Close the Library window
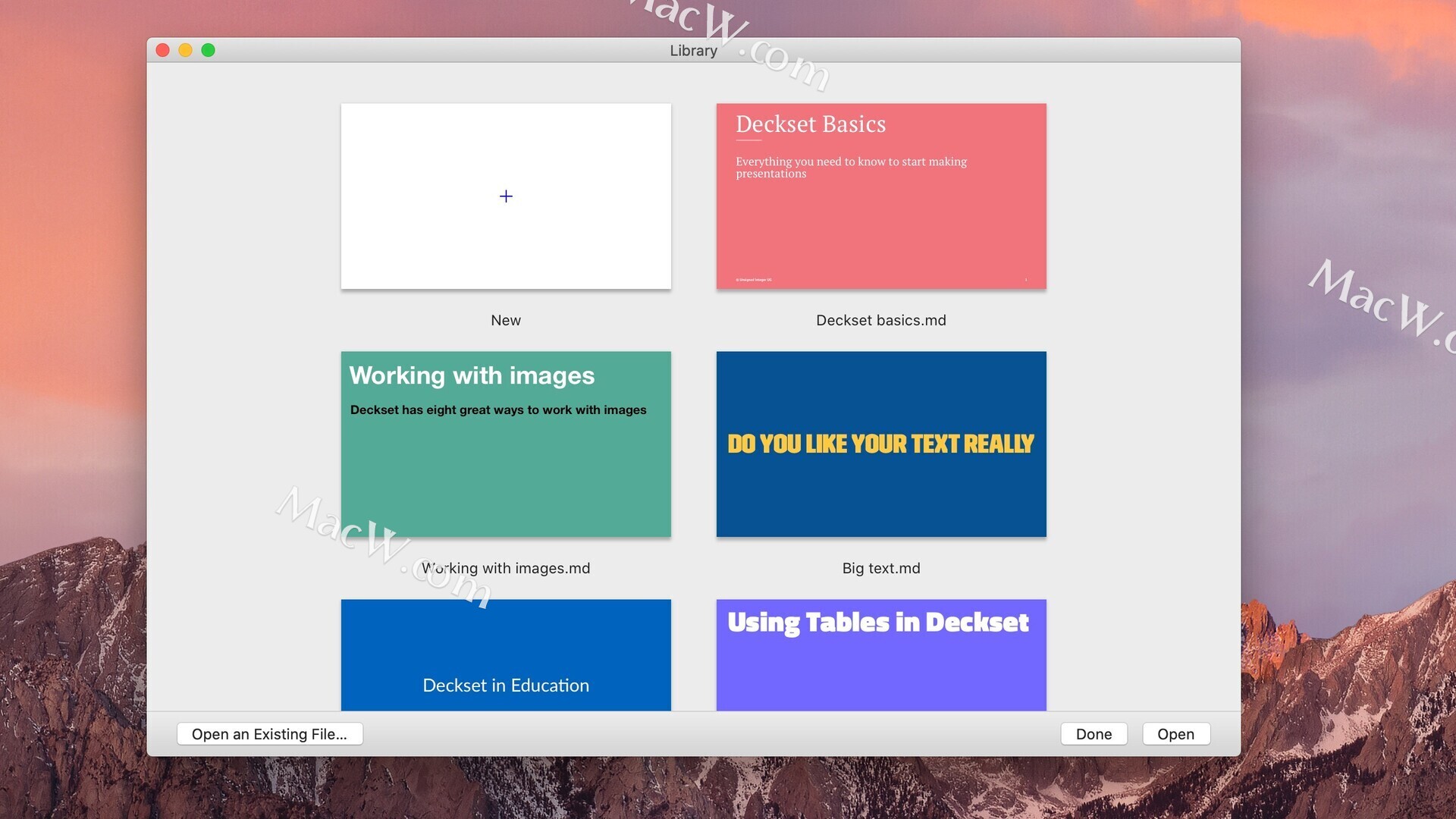 click(162, 50)
